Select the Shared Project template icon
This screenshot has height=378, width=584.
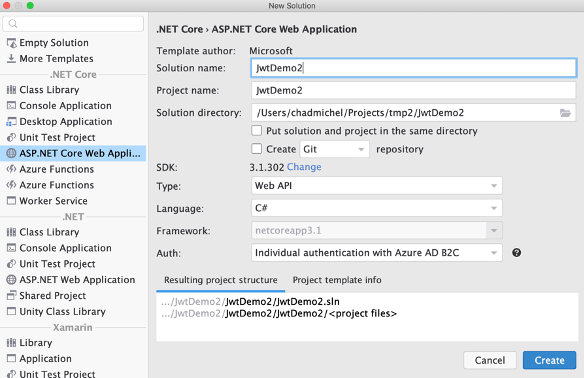(x=12, y=295)
